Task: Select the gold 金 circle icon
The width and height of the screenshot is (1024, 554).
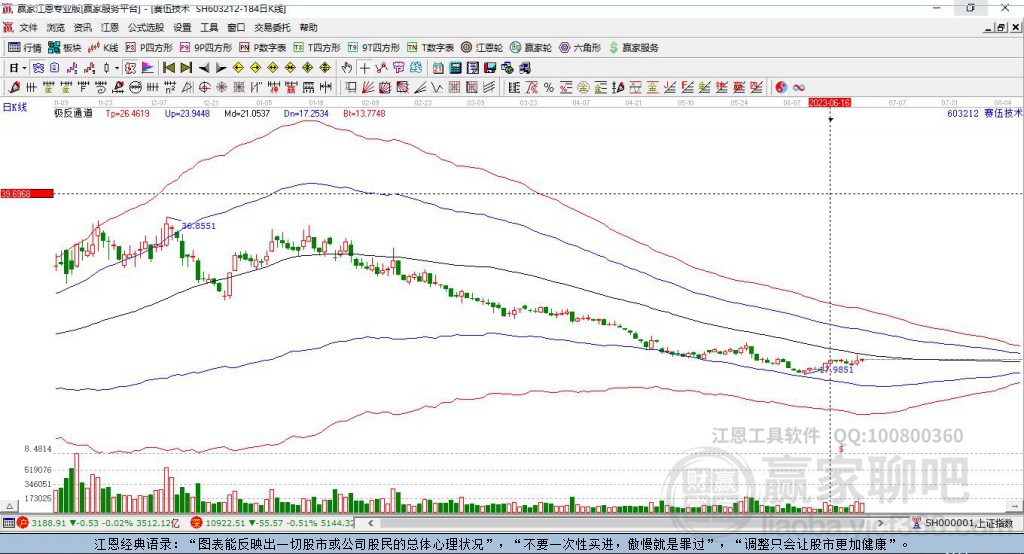Action: (x=583, y=87)
